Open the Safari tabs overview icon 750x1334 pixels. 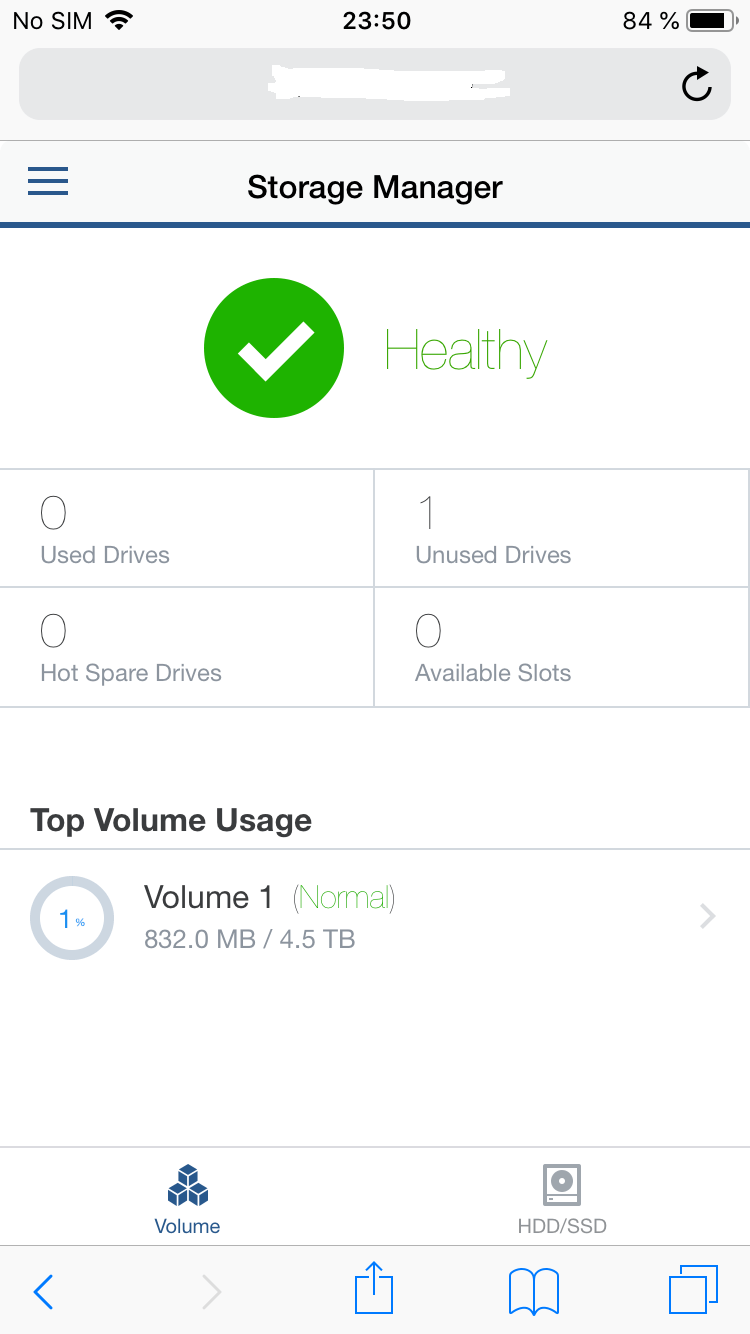coord(693,1289)
